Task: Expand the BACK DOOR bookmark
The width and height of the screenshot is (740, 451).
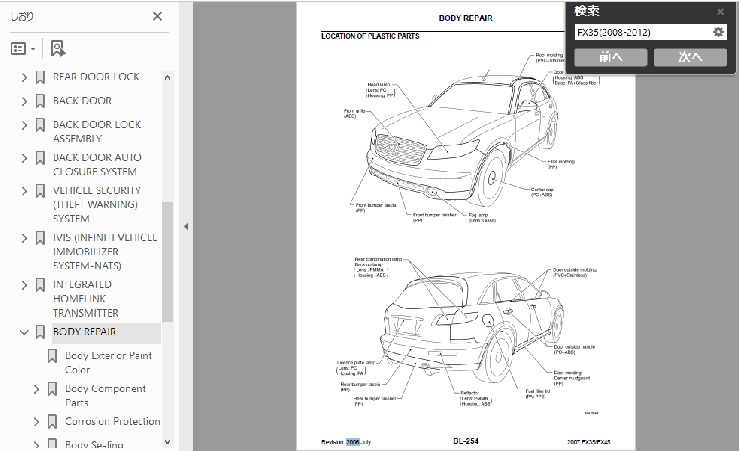Action: [24, 101]
